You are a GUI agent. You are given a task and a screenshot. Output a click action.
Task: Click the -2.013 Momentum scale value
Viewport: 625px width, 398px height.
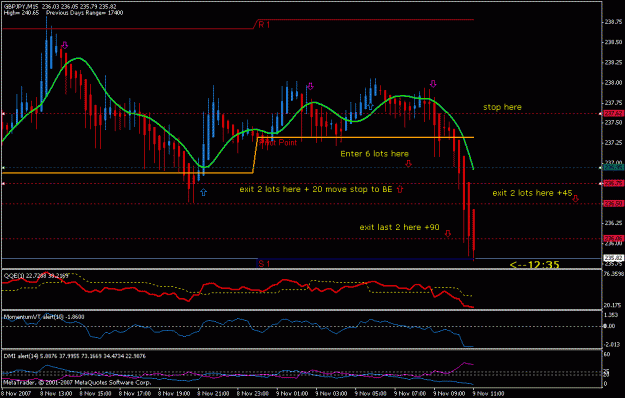pyautogui.click(x=612, y=345)
